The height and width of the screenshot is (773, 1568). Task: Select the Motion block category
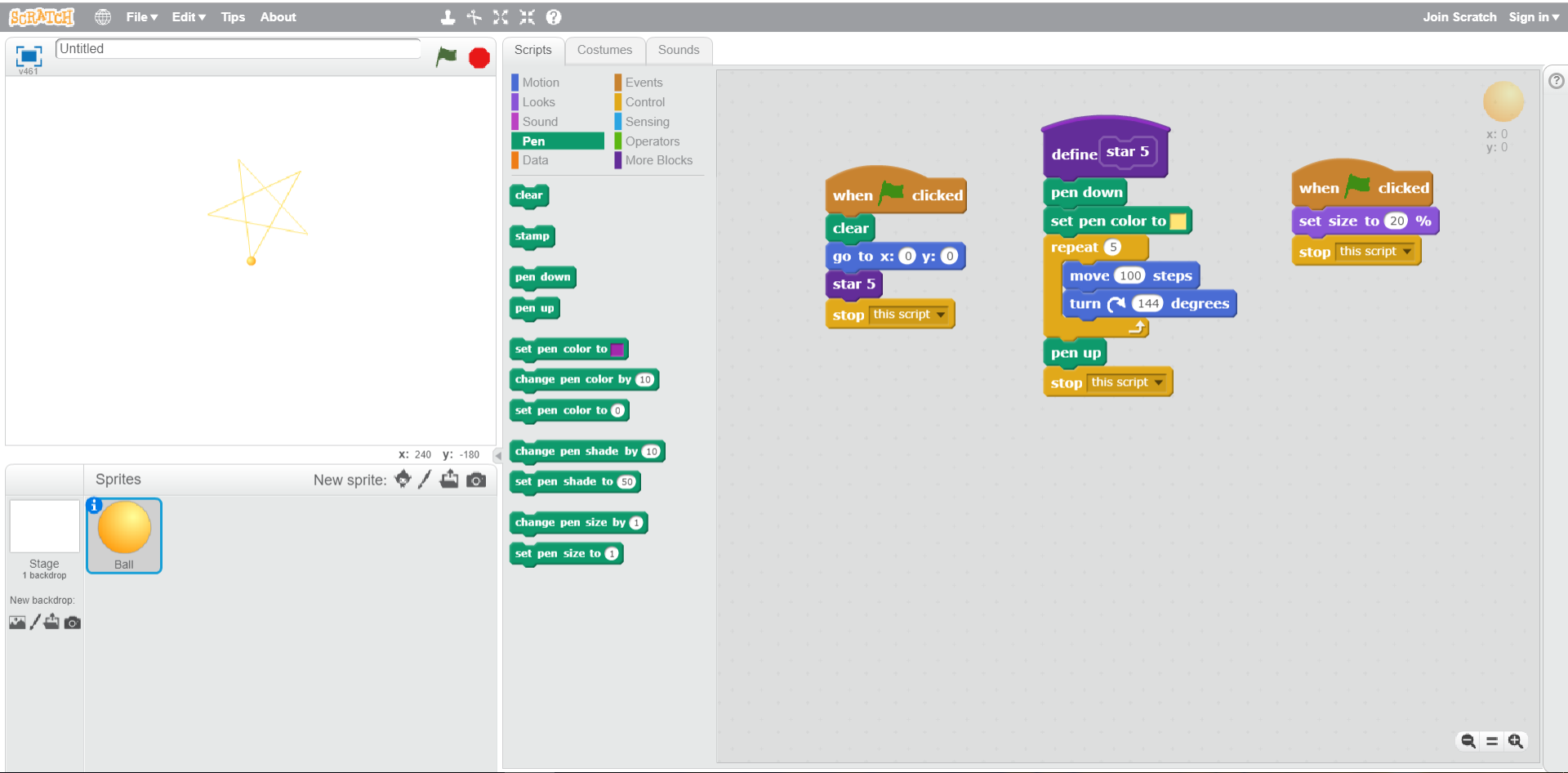click(541, 83)
